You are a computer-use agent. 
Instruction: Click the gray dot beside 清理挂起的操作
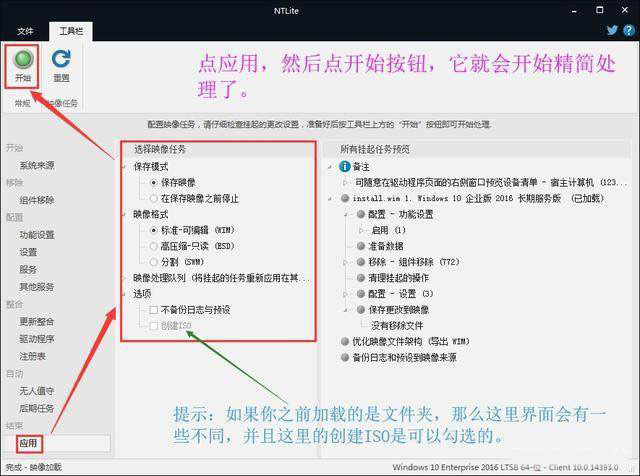[x=360, y=278]
